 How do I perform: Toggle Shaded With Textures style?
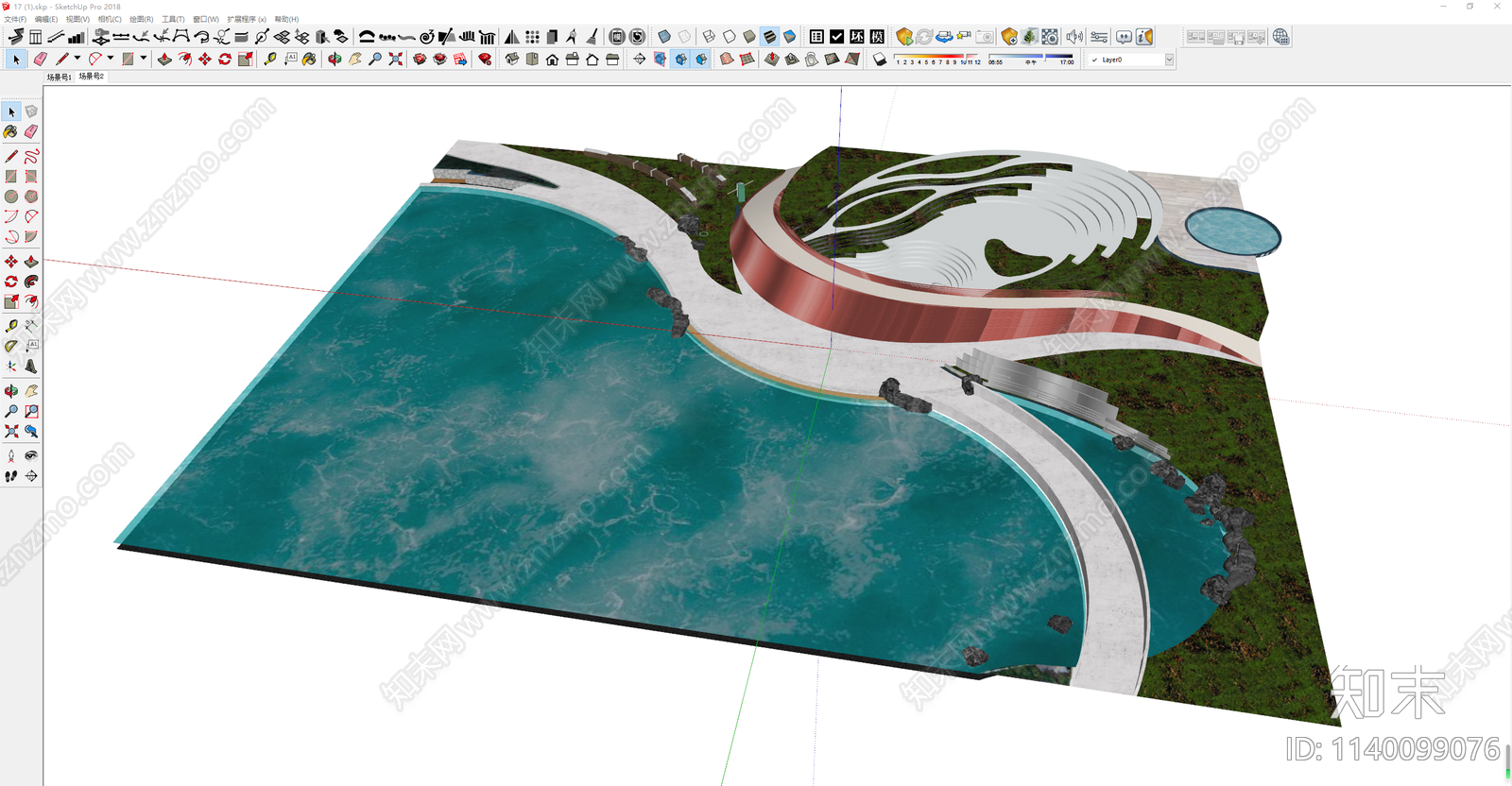coord(769,37)
